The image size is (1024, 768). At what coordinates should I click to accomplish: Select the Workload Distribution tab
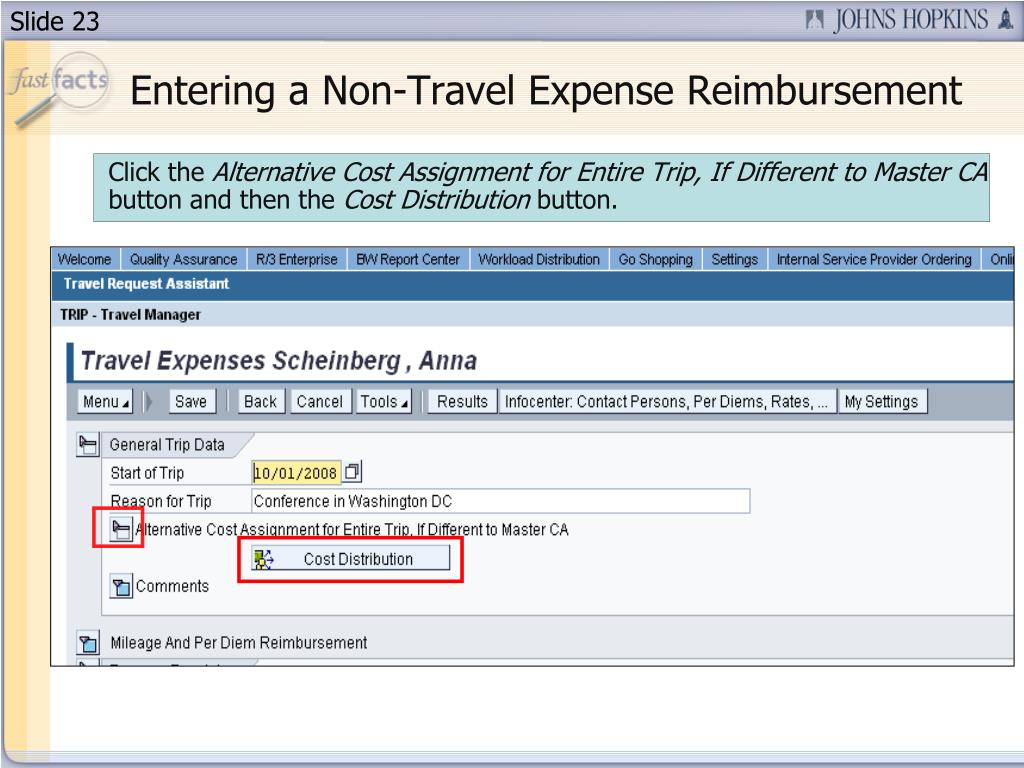pos(539,259)
